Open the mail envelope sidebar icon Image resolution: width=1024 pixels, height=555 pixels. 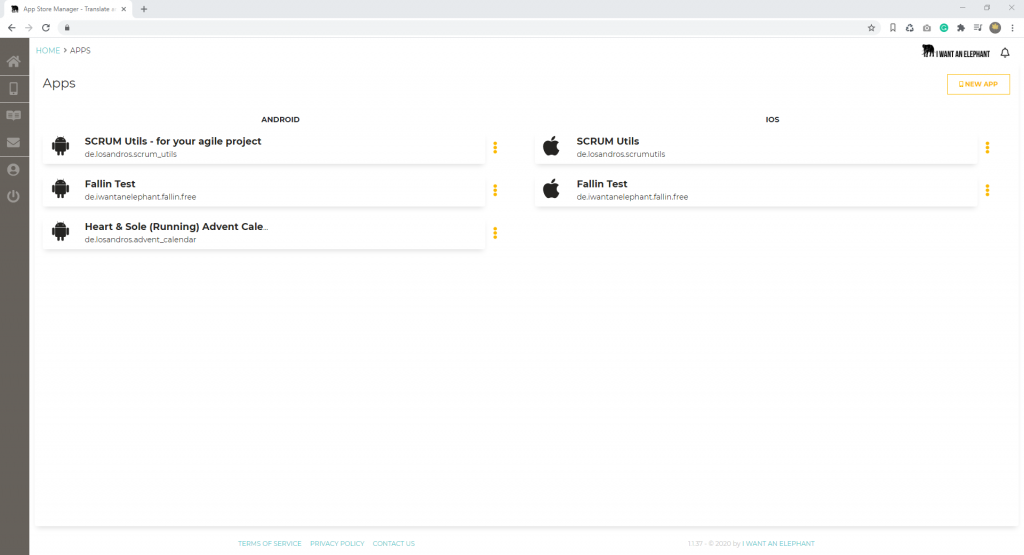(14, 143)
